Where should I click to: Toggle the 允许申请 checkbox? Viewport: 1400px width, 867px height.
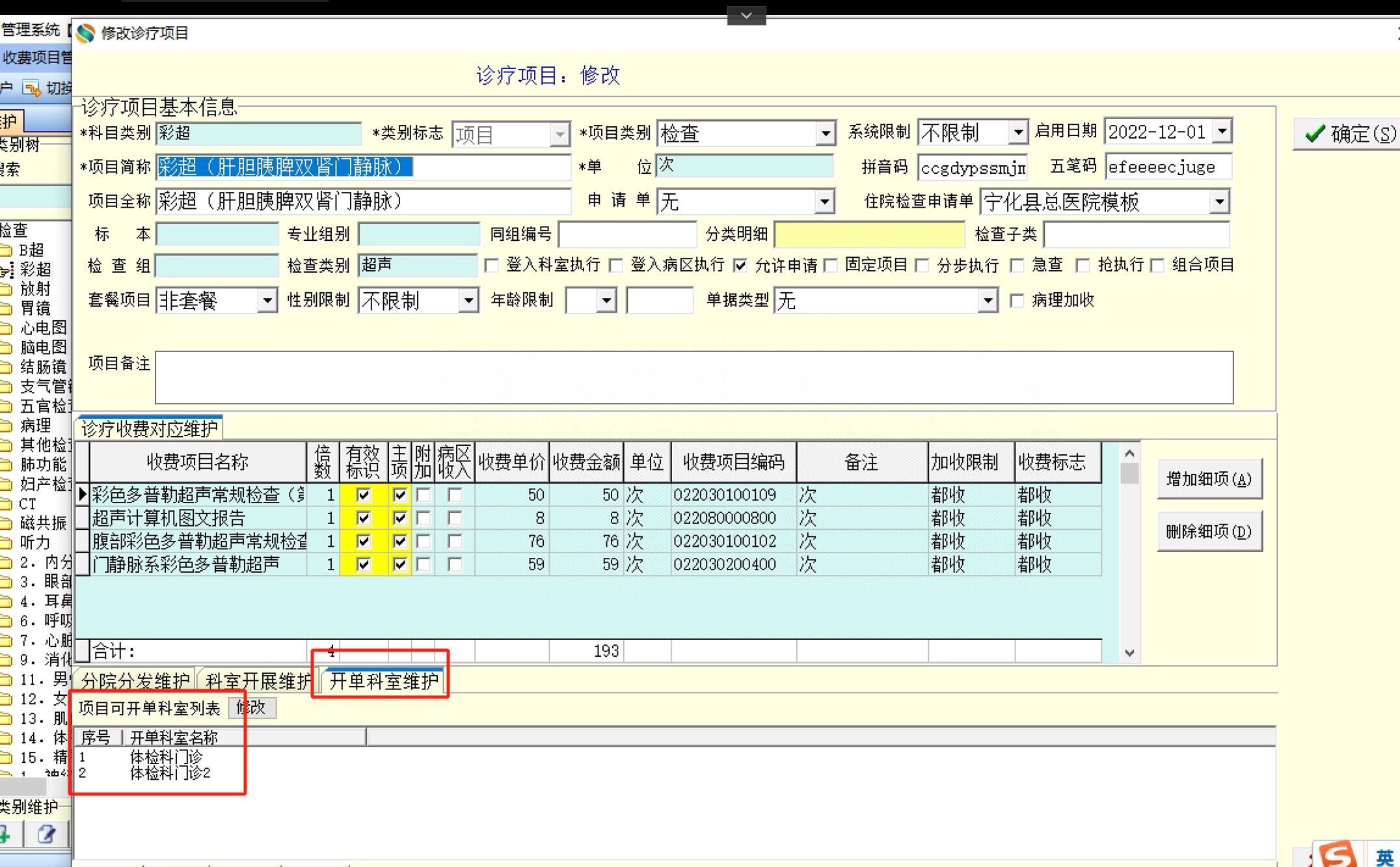pyautogui.click(x=740, y=266)
